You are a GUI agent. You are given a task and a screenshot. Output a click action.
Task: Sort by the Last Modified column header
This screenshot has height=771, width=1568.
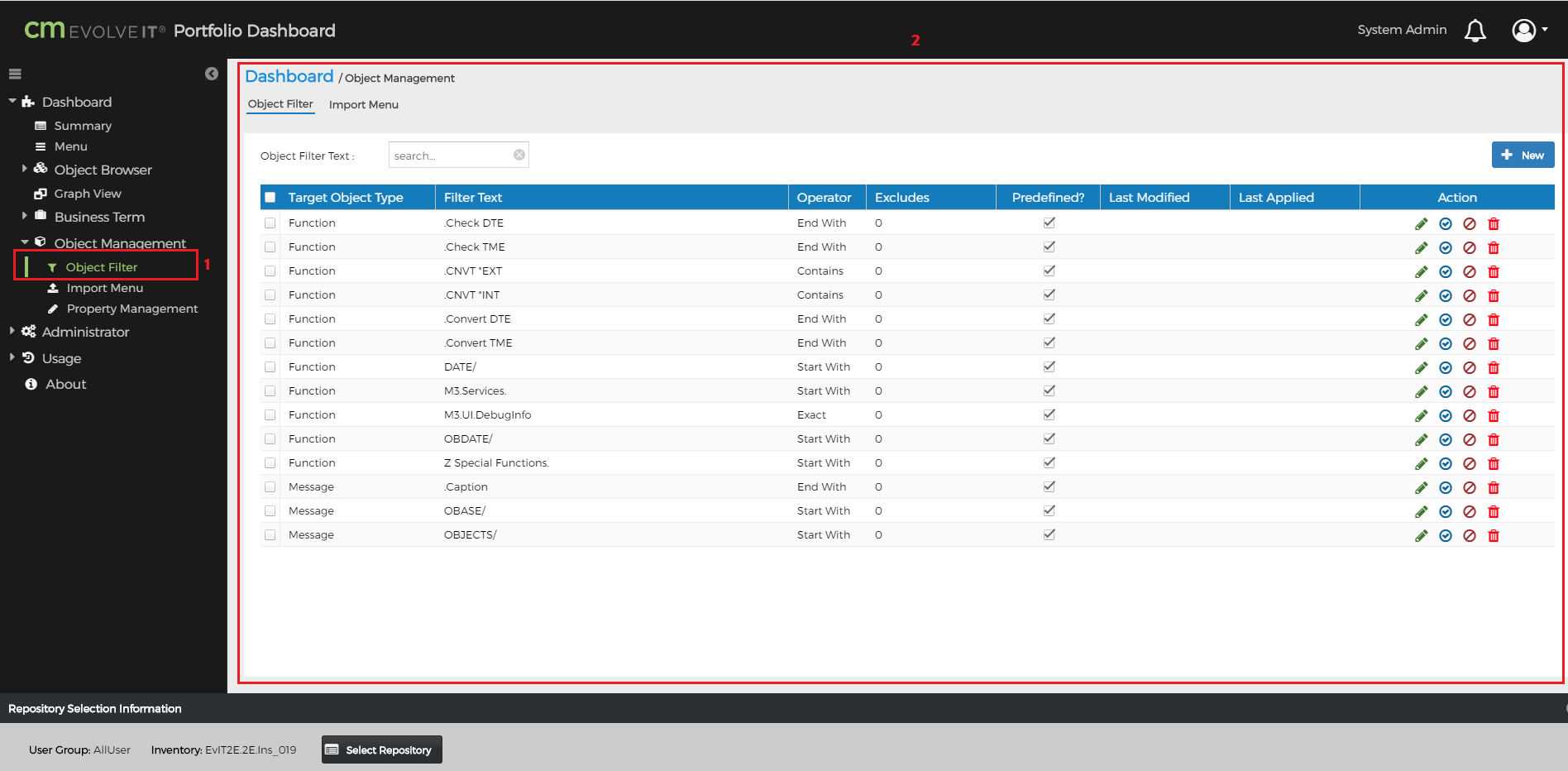tap(1149, 197)
